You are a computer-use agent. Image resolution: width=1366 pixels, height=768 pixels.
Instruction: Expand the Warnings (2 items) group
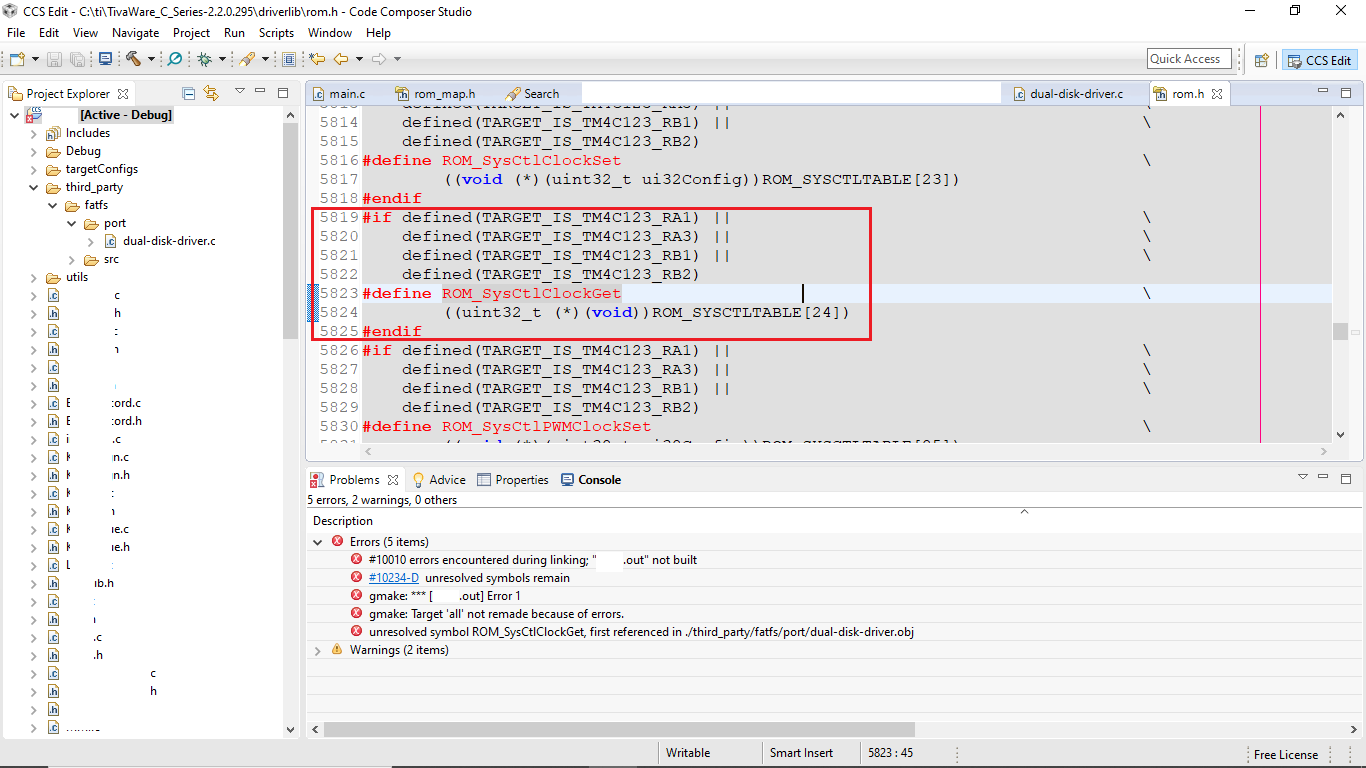click(x=318, y=650)
